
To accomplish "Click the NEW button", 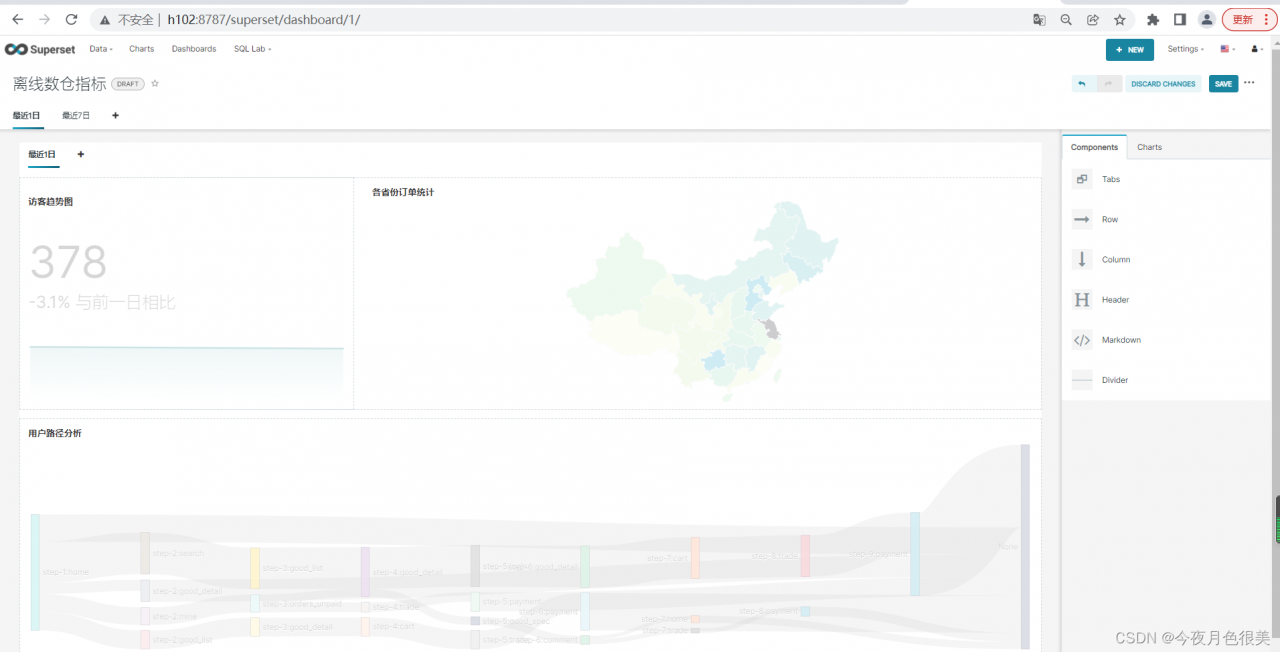I will pyautogui.click(x=1130, y=50).
